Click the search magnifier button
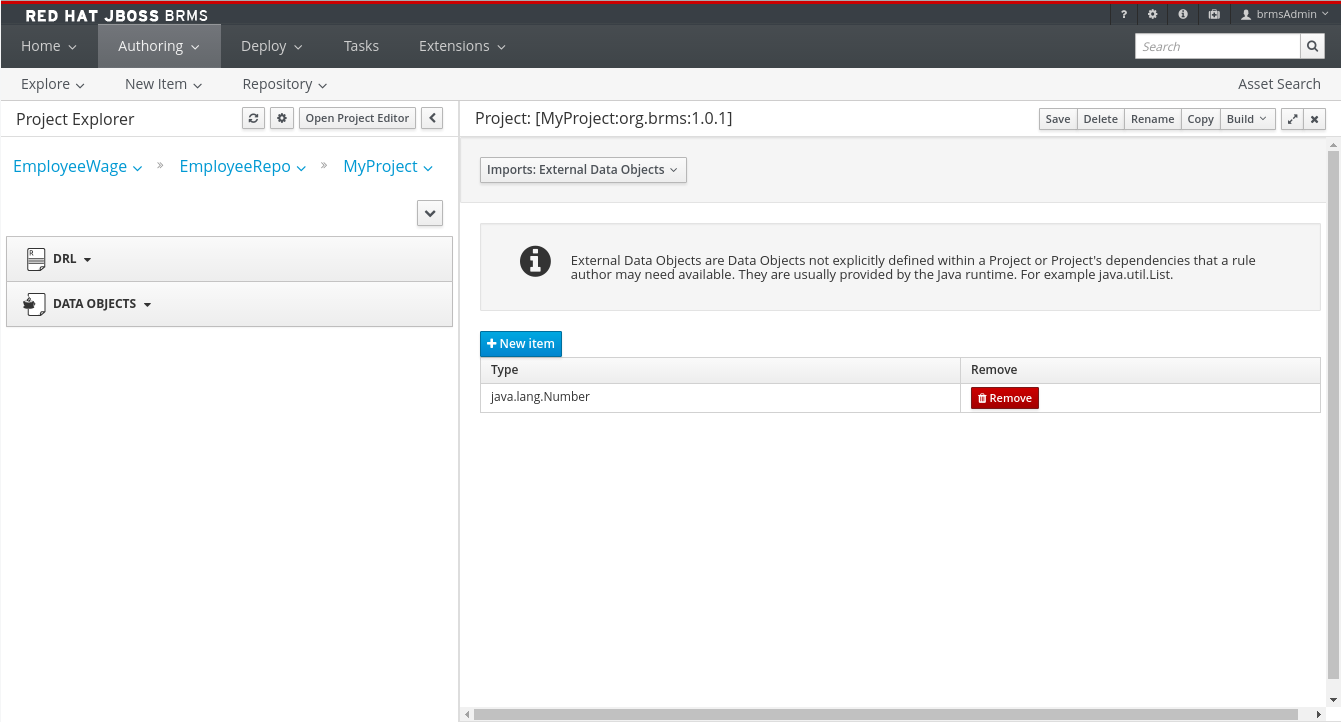 click(x=1313, y=46)
